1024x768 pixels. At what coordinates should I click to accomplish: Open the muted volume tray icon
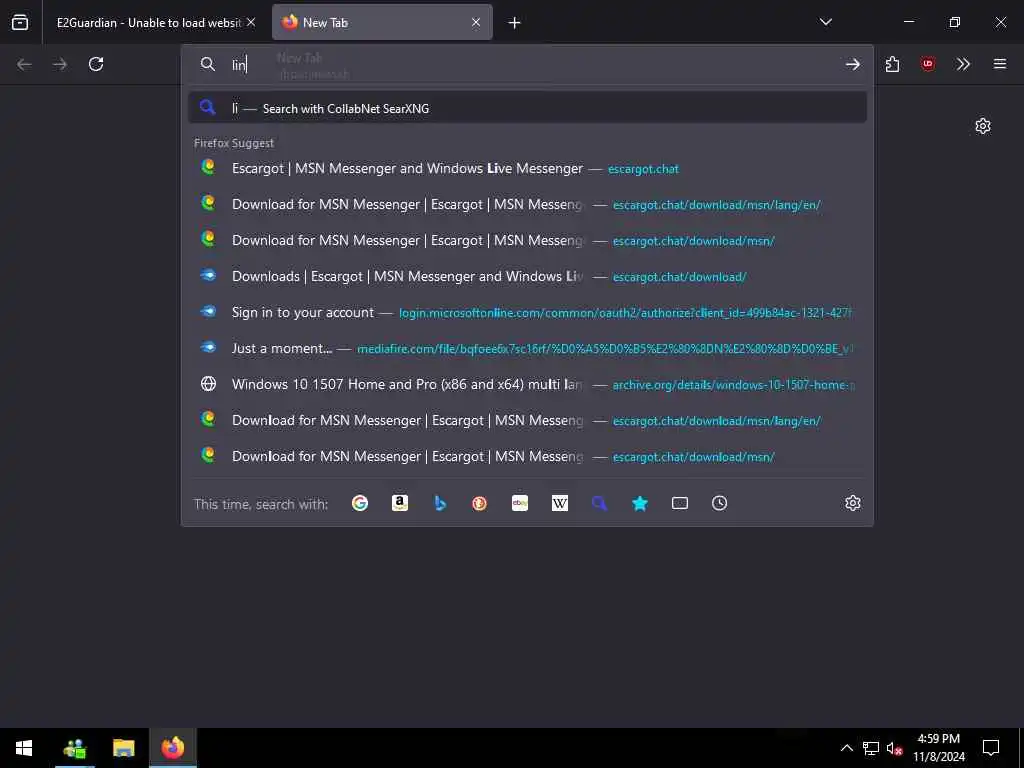coord(895,748)
